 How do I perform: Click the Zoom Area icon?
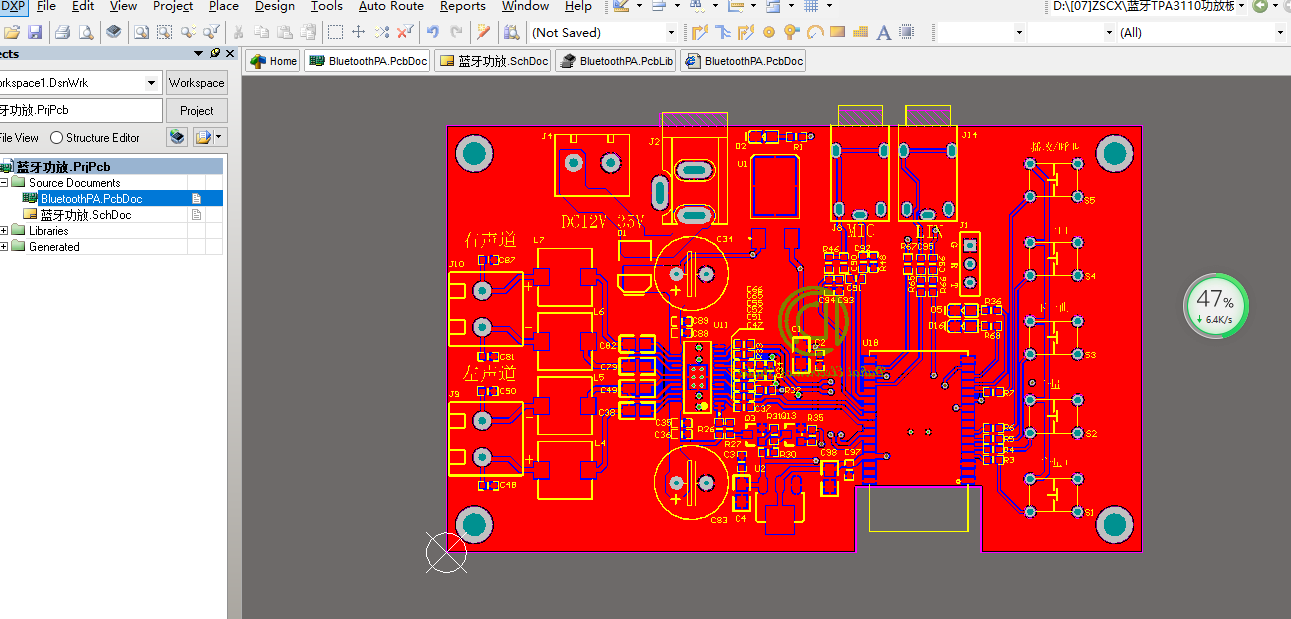(x=164, y=32)
